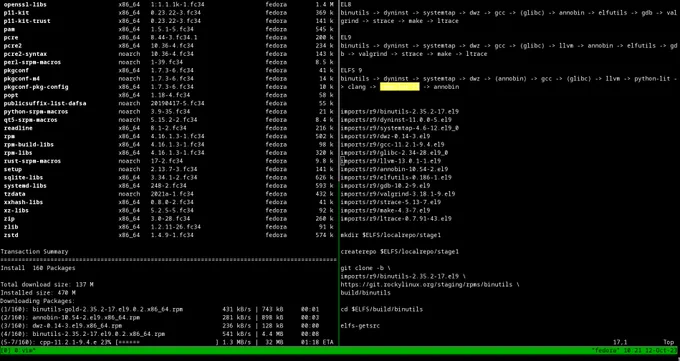Click the 'createrepo $ELFS/localrepo/stage1' line

[399, 252]
